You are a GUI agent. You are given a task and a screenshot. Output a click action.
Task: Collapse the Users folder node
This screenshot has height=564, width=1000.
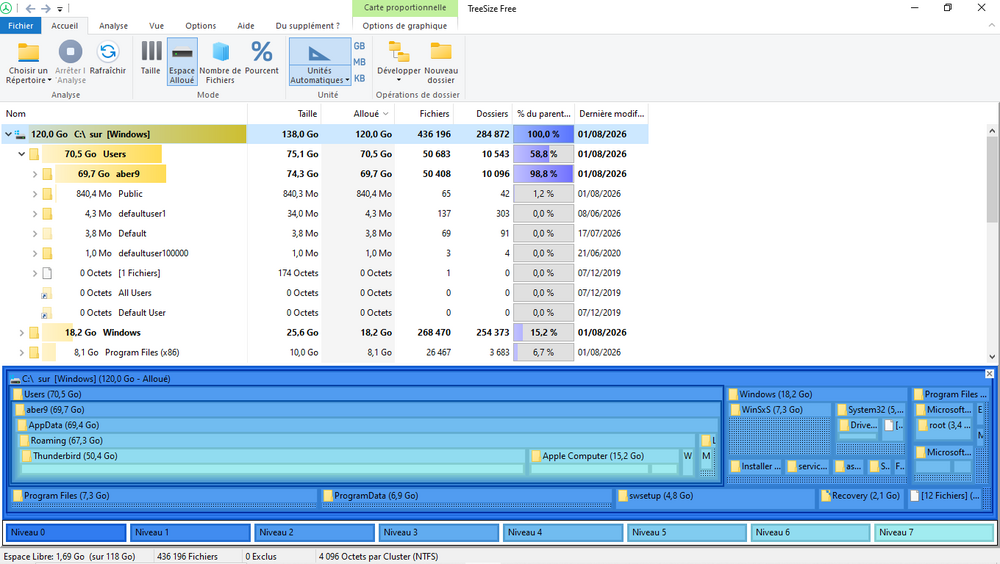[22, 154]
